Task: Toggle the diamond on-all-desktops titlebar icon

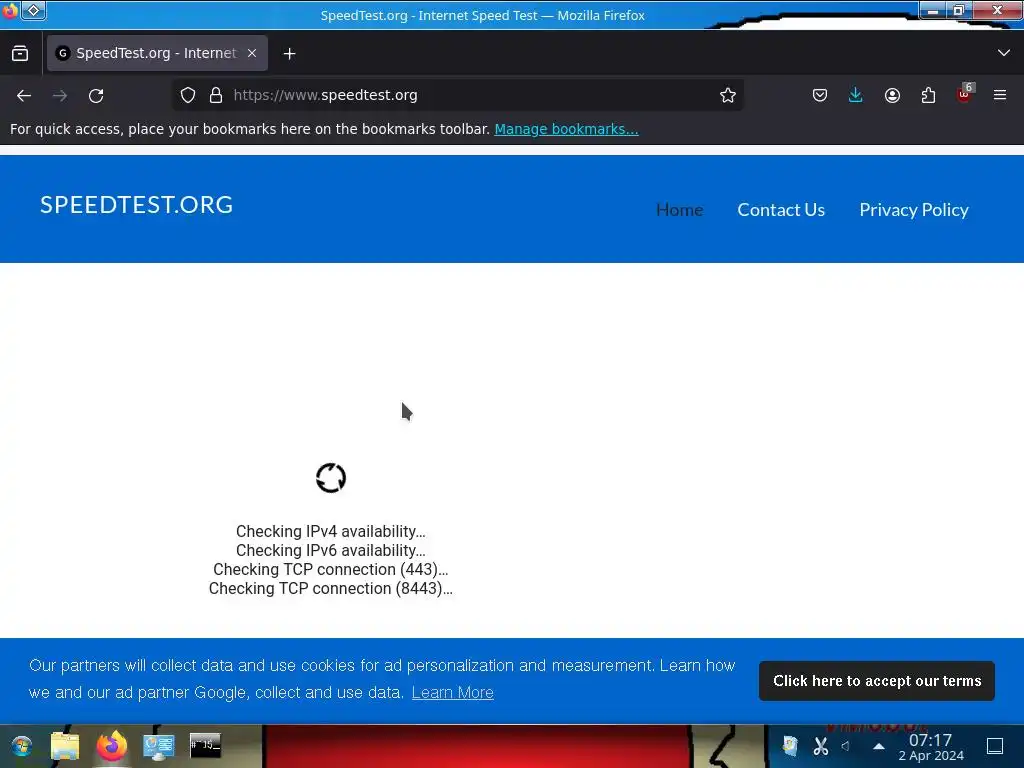Action: point(34,10)
